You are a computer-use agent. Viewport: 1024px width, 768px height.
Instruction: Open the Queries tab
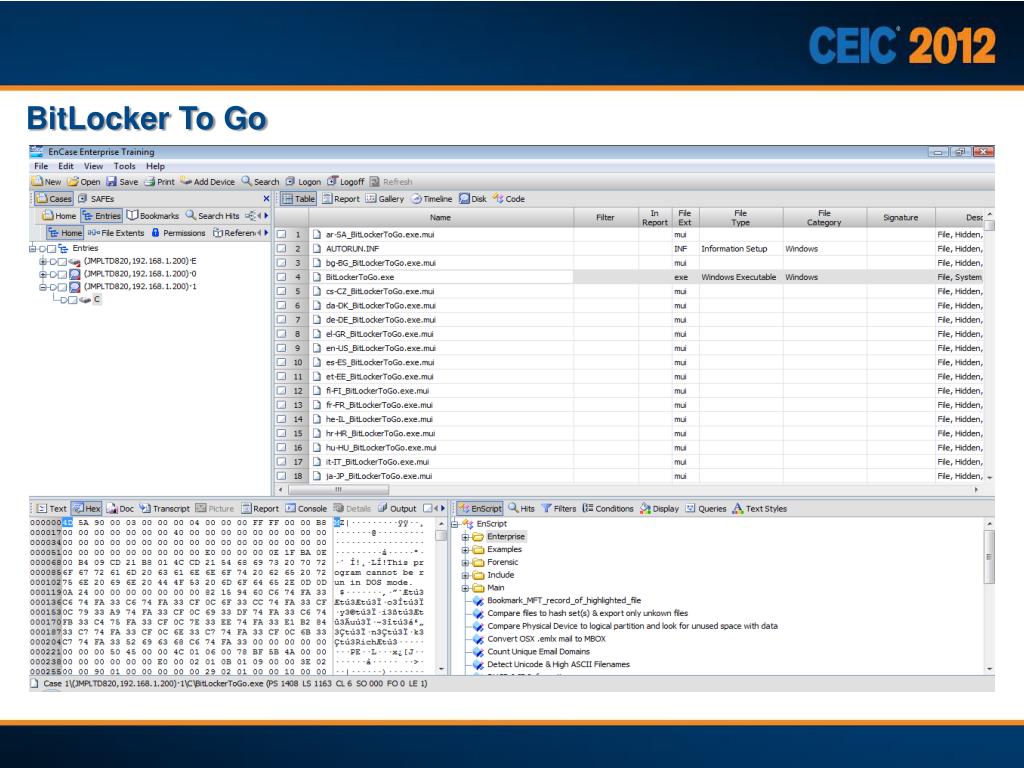point(706,508)
